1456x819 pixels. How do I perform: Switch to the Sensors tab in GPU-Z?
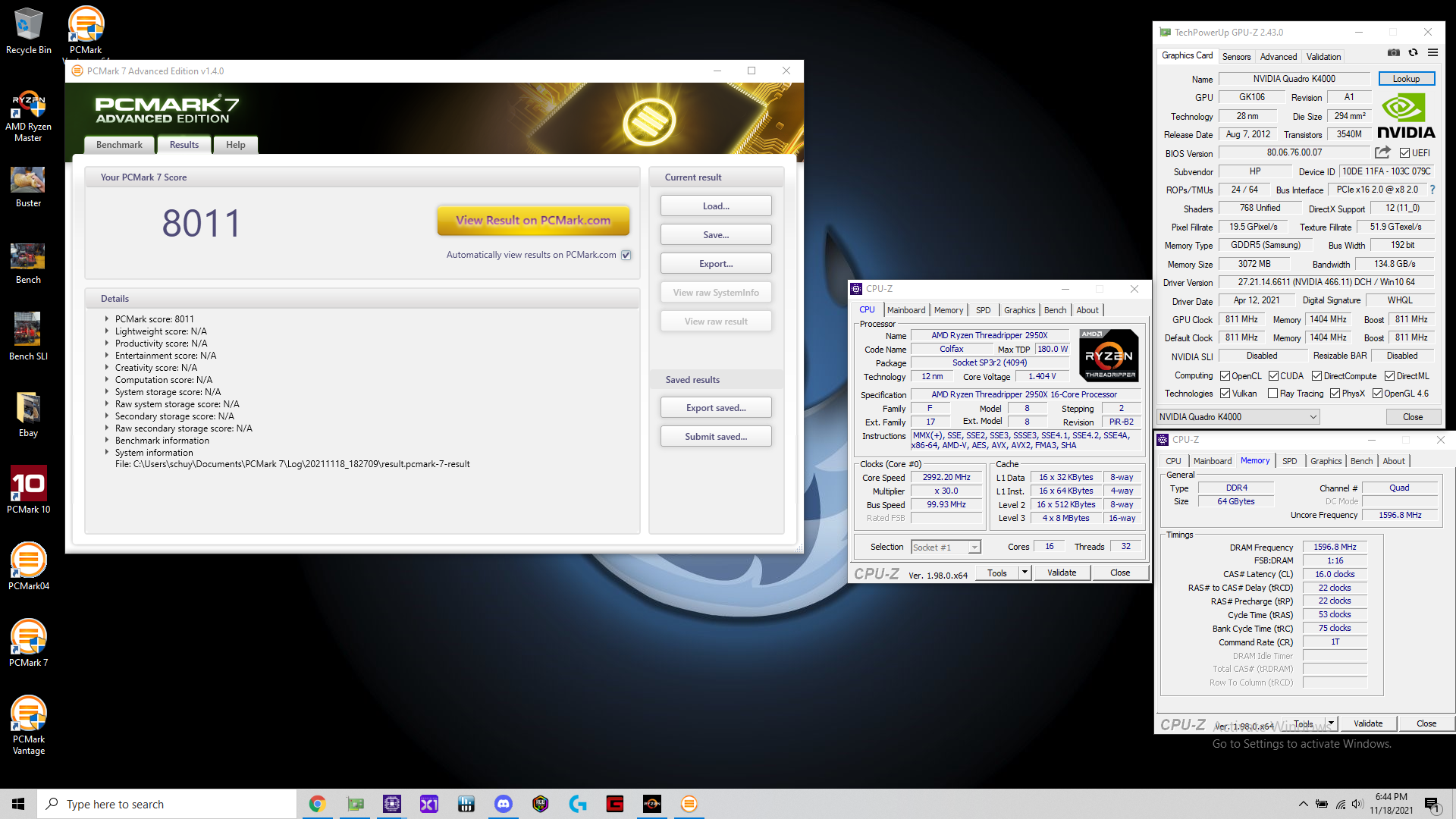[x=1236, y=57]
